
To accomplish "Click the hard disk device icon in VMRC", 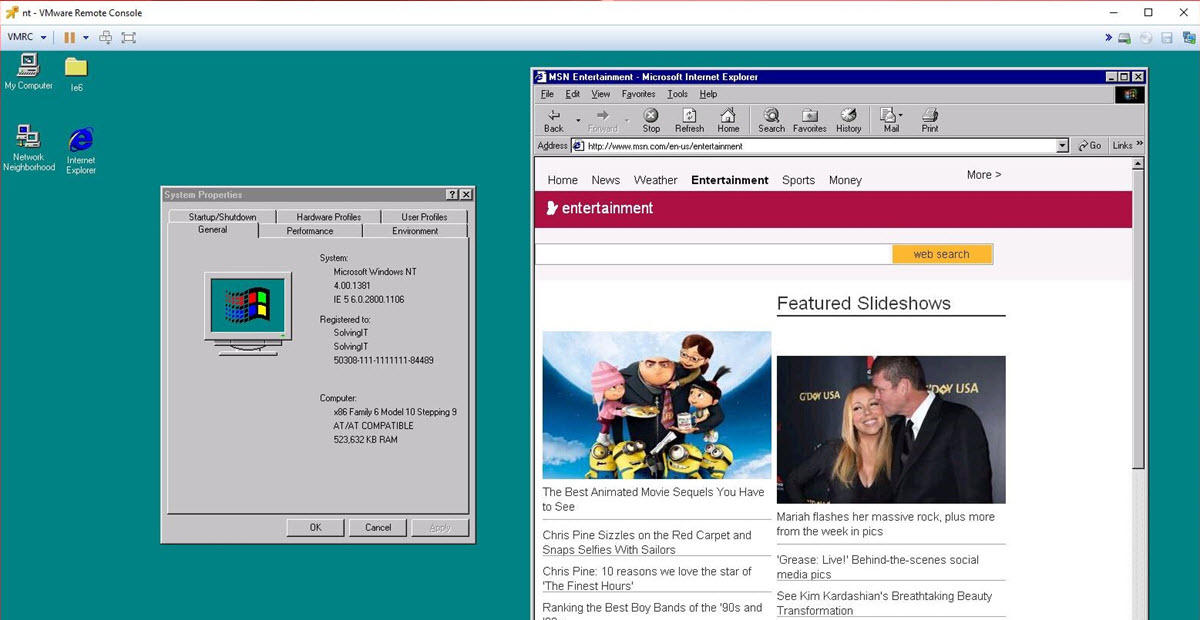I will pyautogui.click(x=1125, y=38).
